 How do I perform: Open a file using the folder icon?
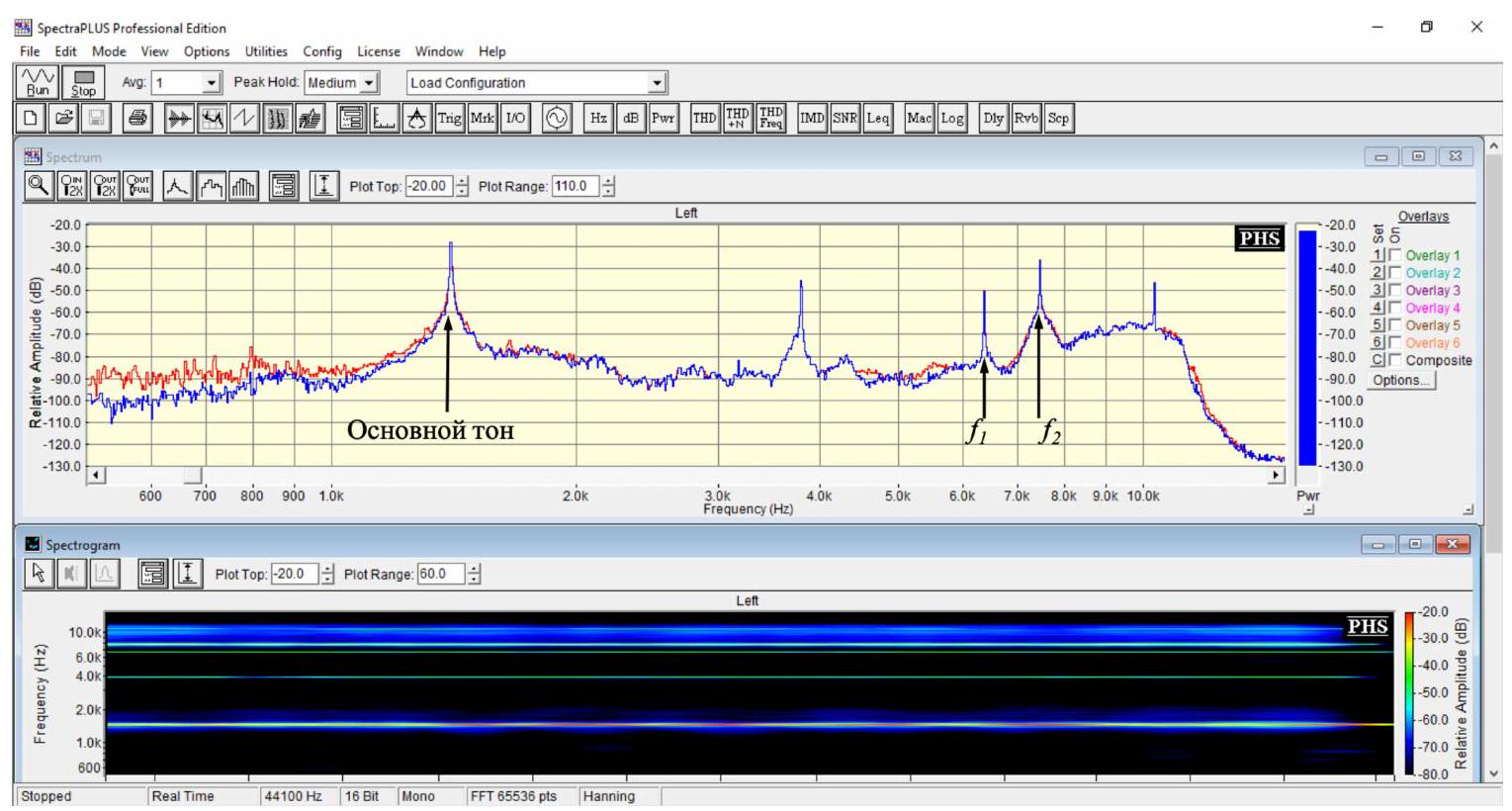(x=64, y=119)
